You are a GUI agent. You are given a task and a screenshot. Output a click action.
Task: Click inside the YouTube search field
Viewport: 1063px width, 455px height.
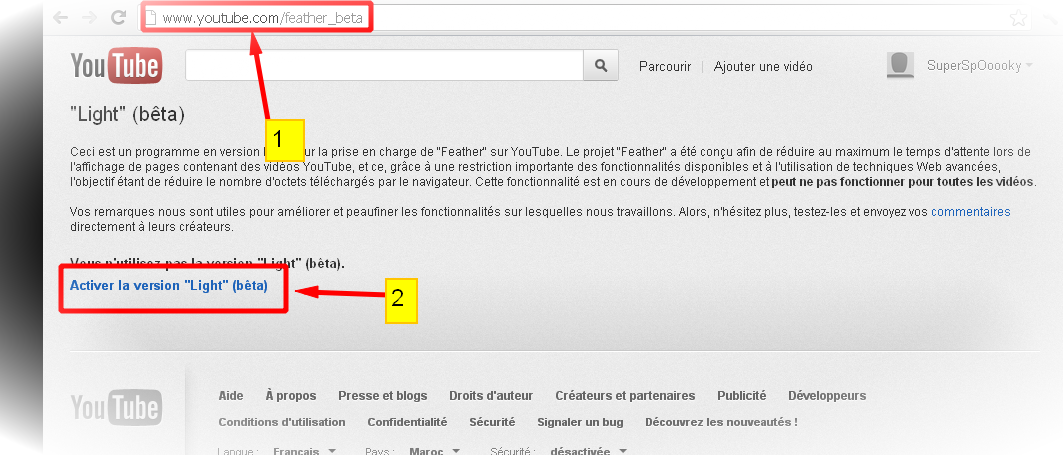pyautogui.click(x=384, y=66)
